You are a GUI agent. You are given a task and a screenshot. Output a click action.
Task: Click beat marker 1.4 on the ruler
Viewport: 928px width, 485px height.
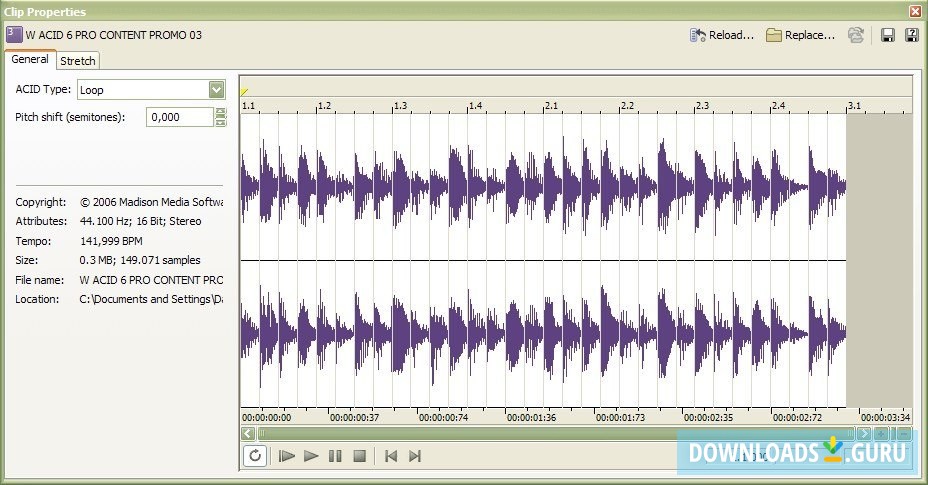pyautogui.click(x=476, y=105)
